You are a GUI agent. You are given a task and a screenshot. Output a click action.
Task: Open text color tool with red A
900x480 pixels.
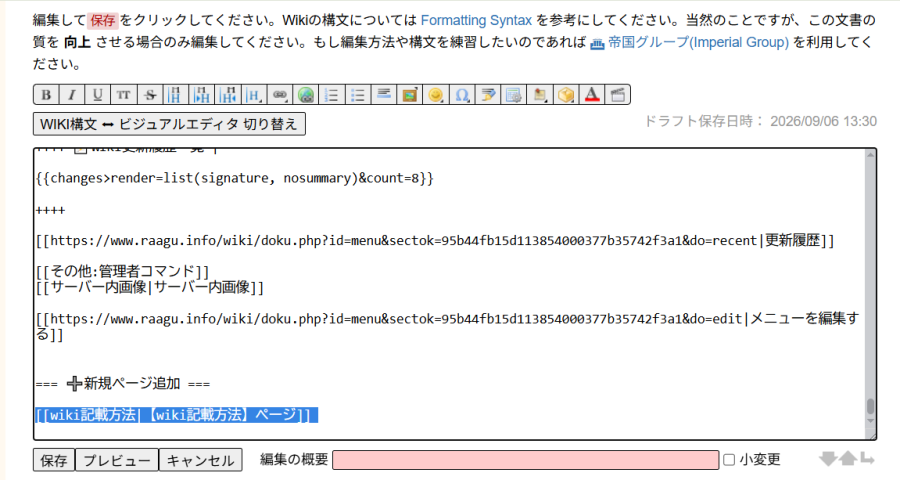pyautogui.click(x=592, y=95)
